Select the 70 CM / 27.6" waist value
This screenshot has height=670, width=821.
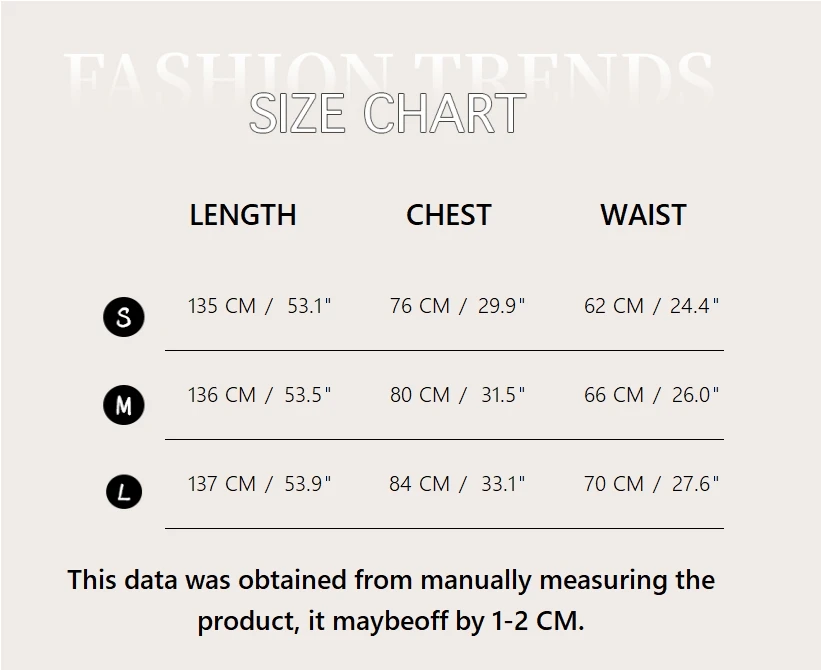click(651, 484)
